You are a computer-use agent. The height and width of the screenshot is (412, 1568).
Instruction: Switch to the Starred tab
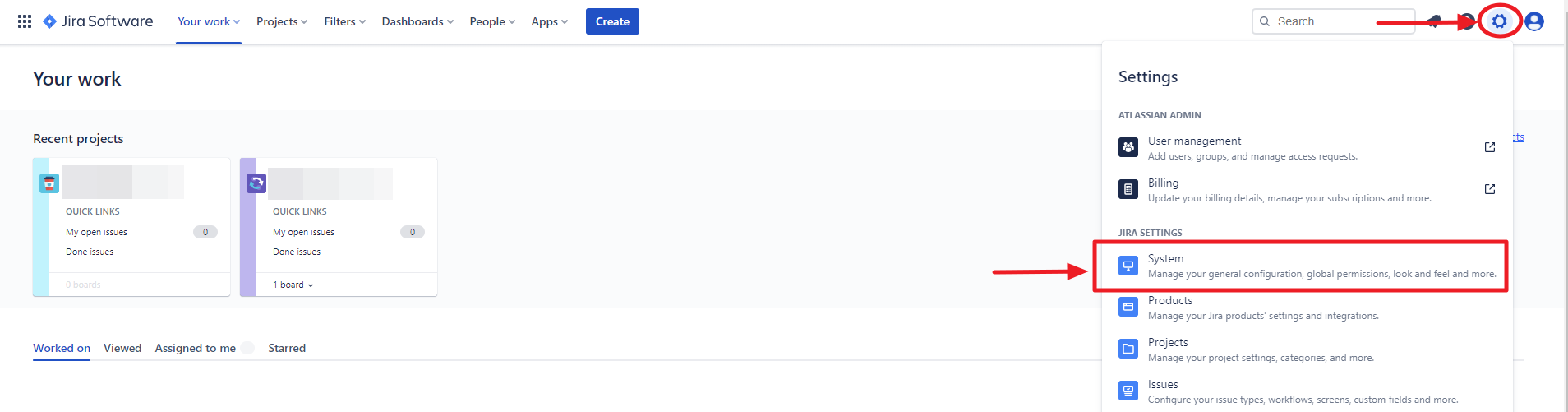pyautogui.click(x=287, y=348)
